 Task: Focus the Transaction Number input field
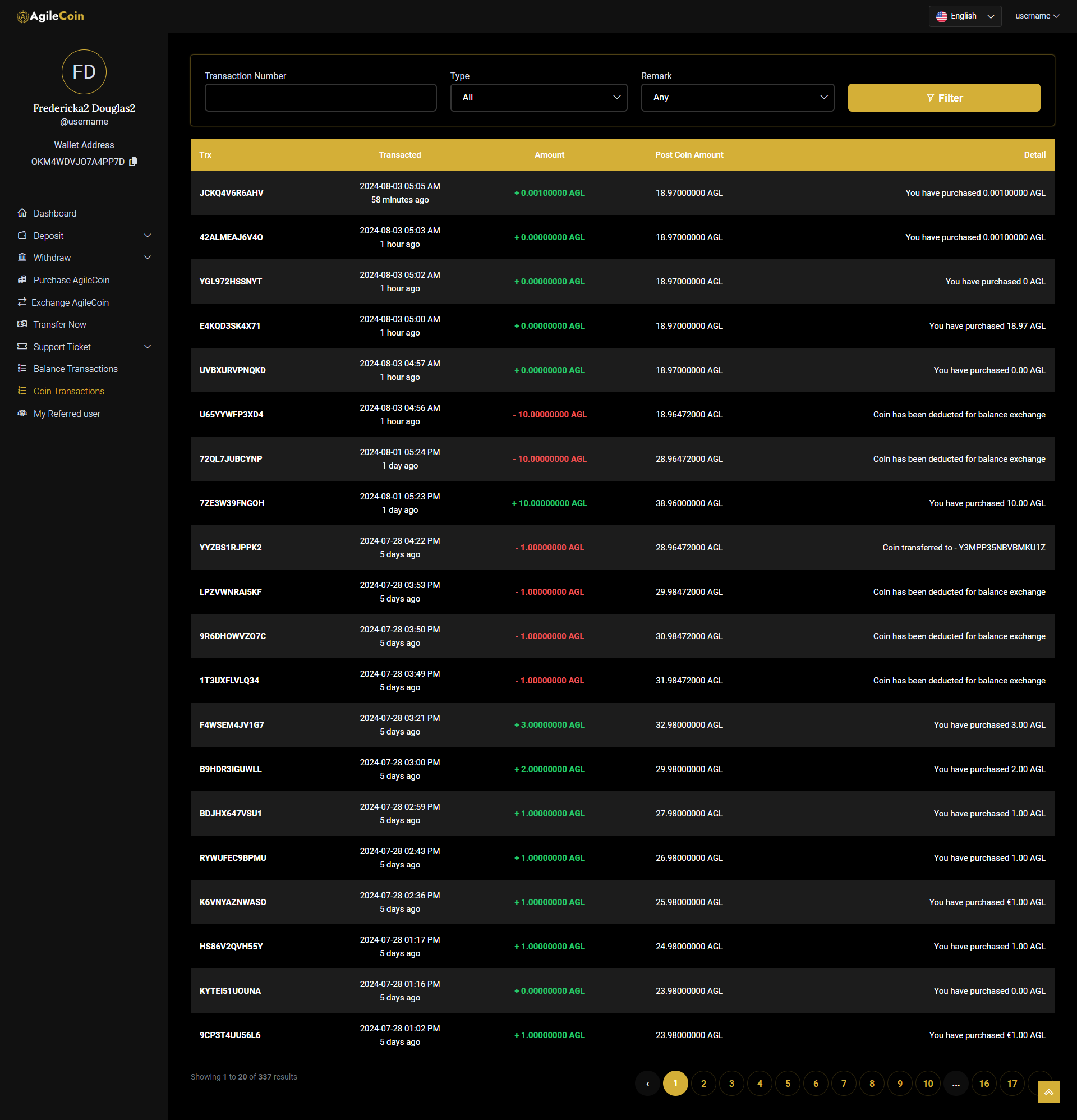pos(320,98)
